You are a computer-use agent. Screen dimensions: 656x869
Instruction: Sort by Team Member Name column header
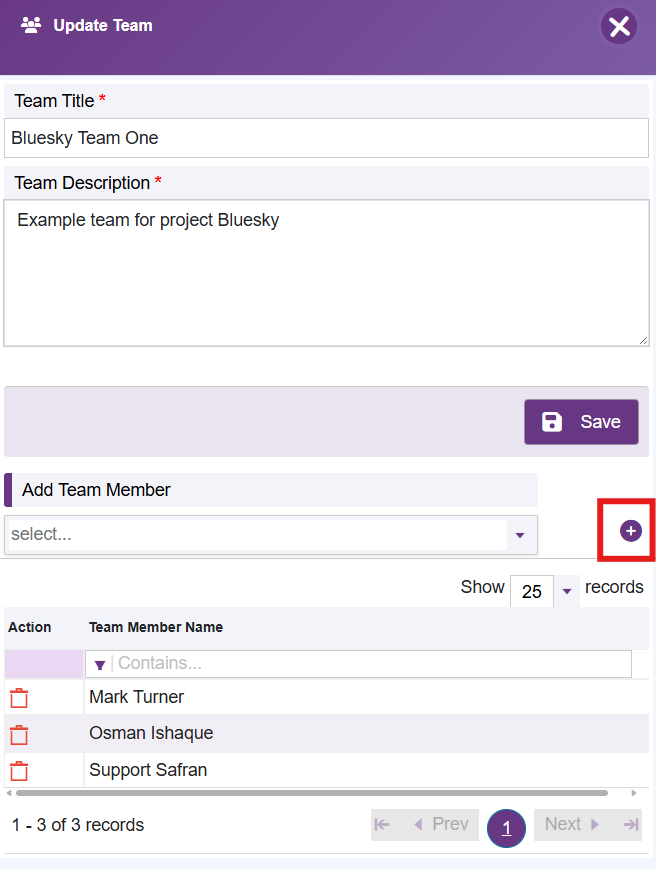tap(156, 627)
